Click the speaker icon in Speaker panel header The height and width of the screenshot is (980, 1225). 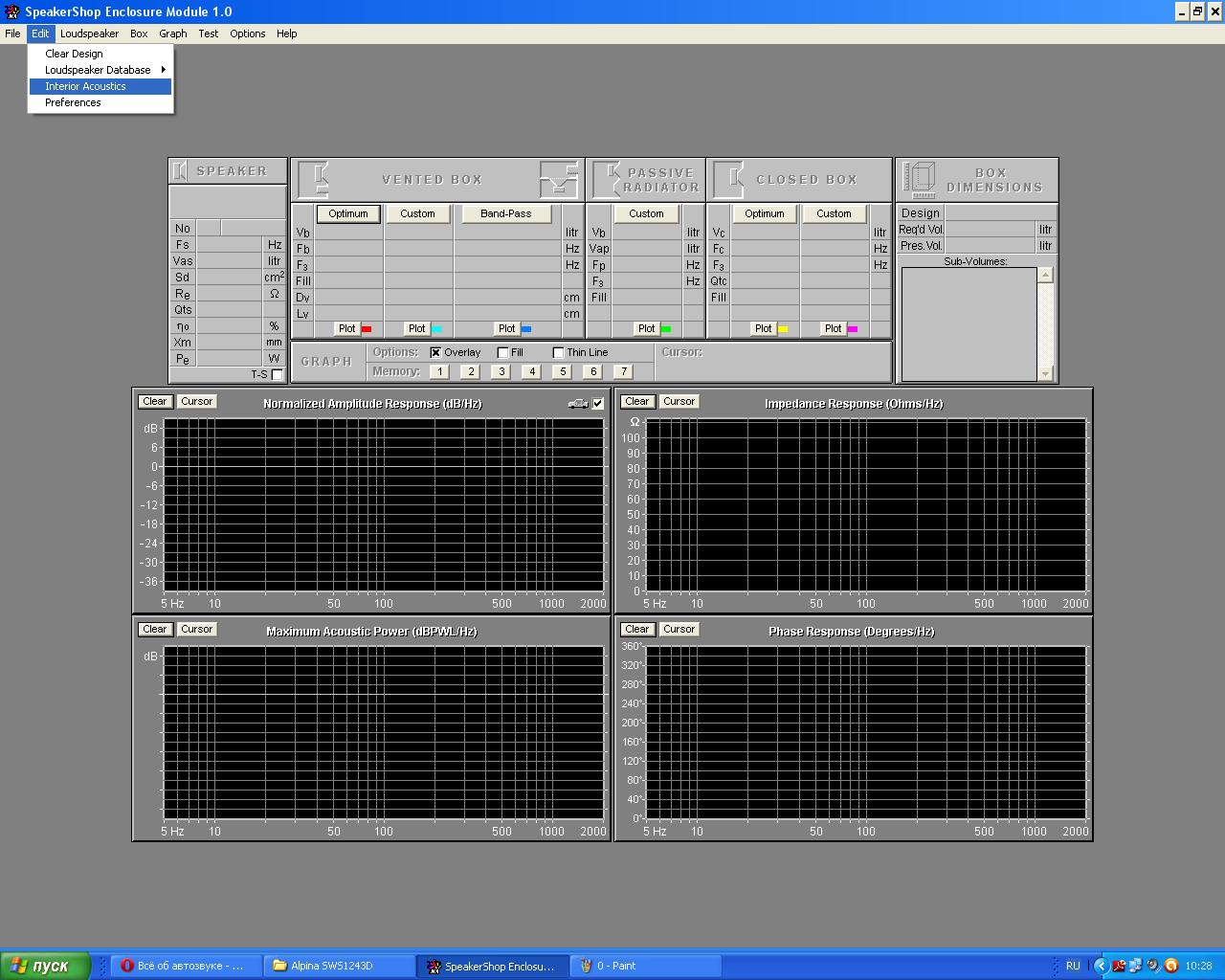(x=180, y=171)
